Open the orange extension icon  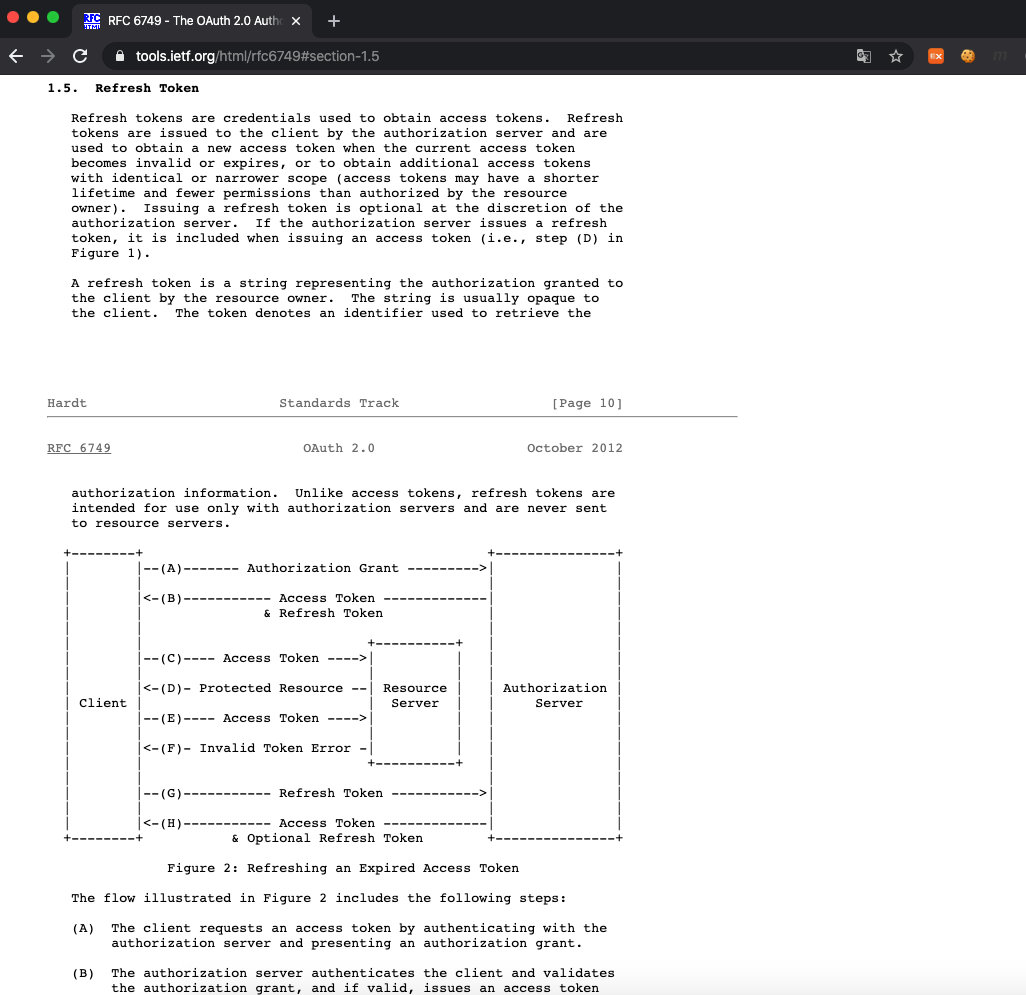936,56
